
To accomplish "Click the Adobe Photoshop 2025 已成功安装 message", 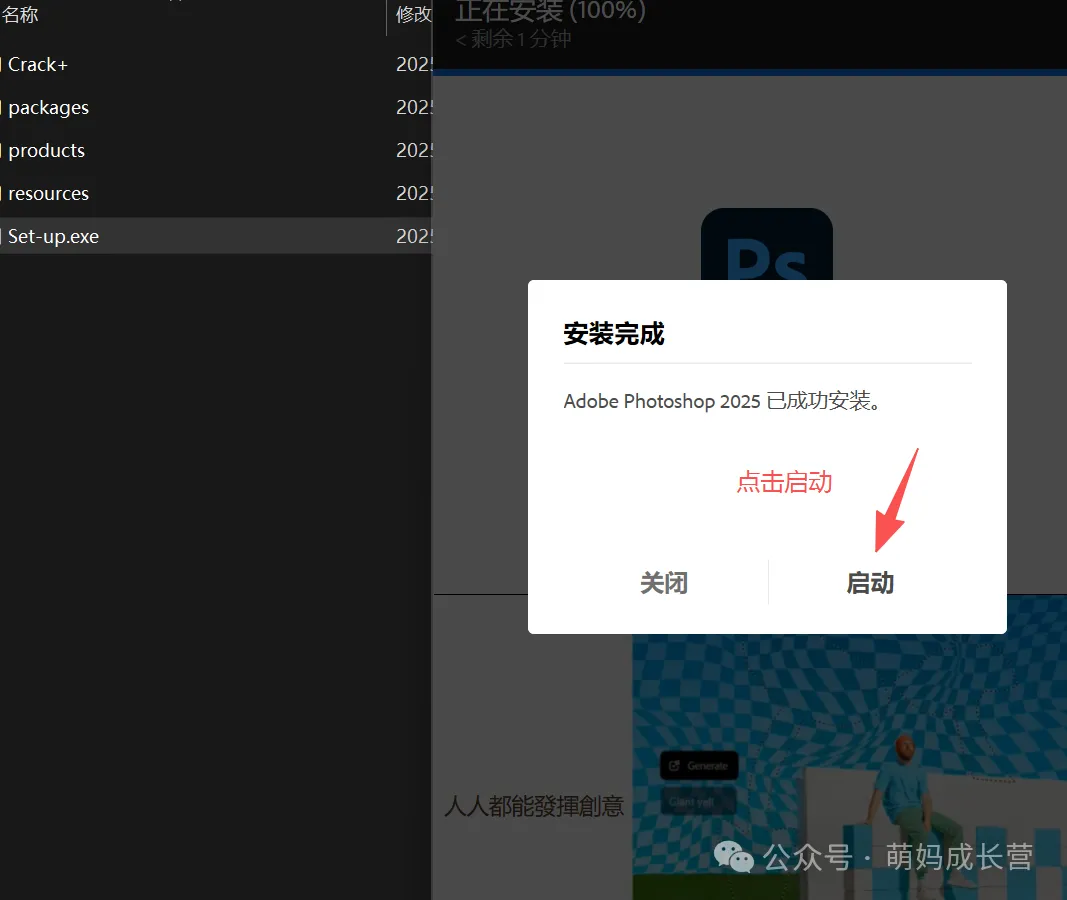I will click(722, 401).
